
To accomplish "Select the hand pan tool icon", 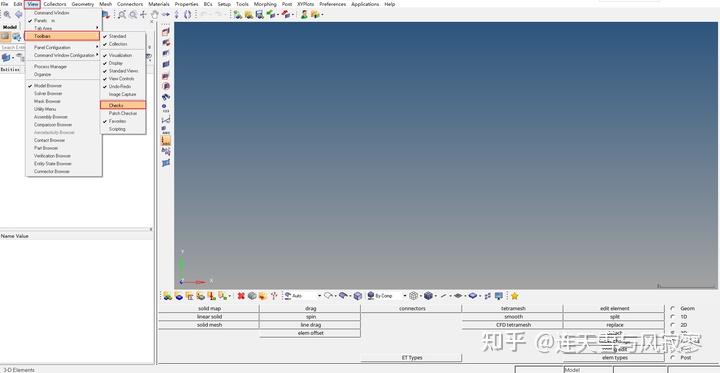I will click(x=155, y=14).
